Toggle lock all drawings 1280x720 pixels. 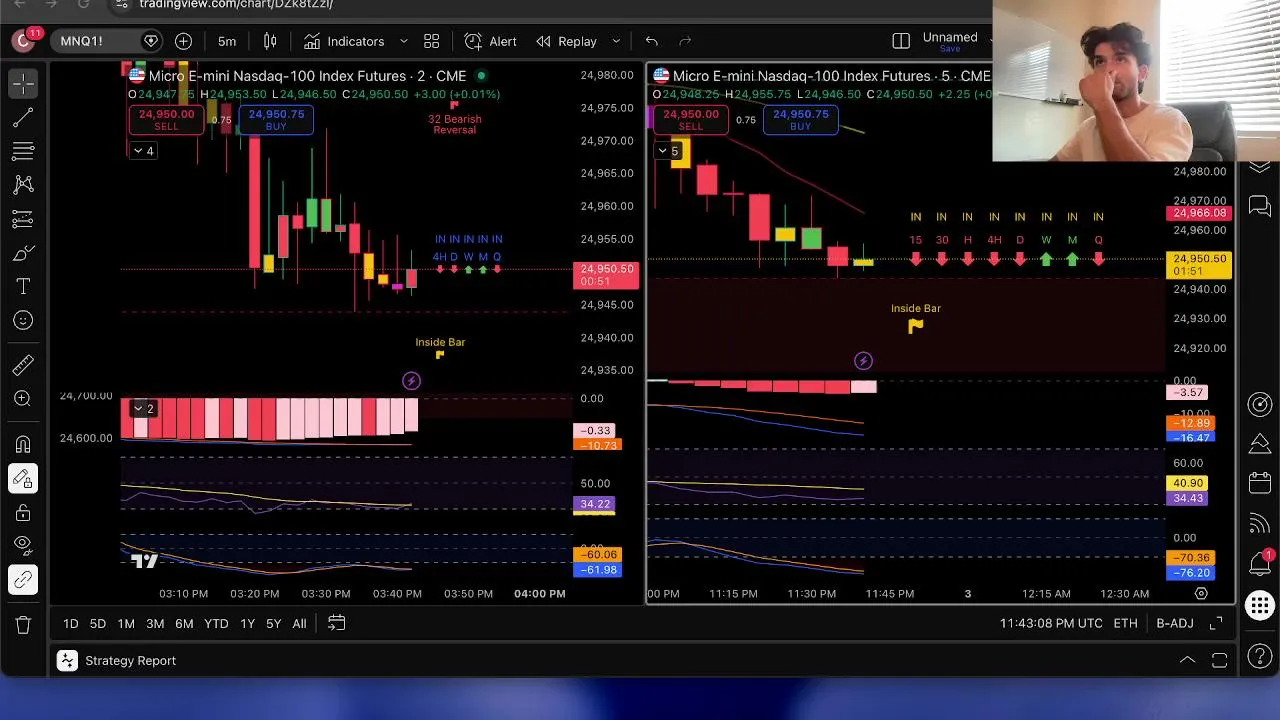[x=23, y=513]
